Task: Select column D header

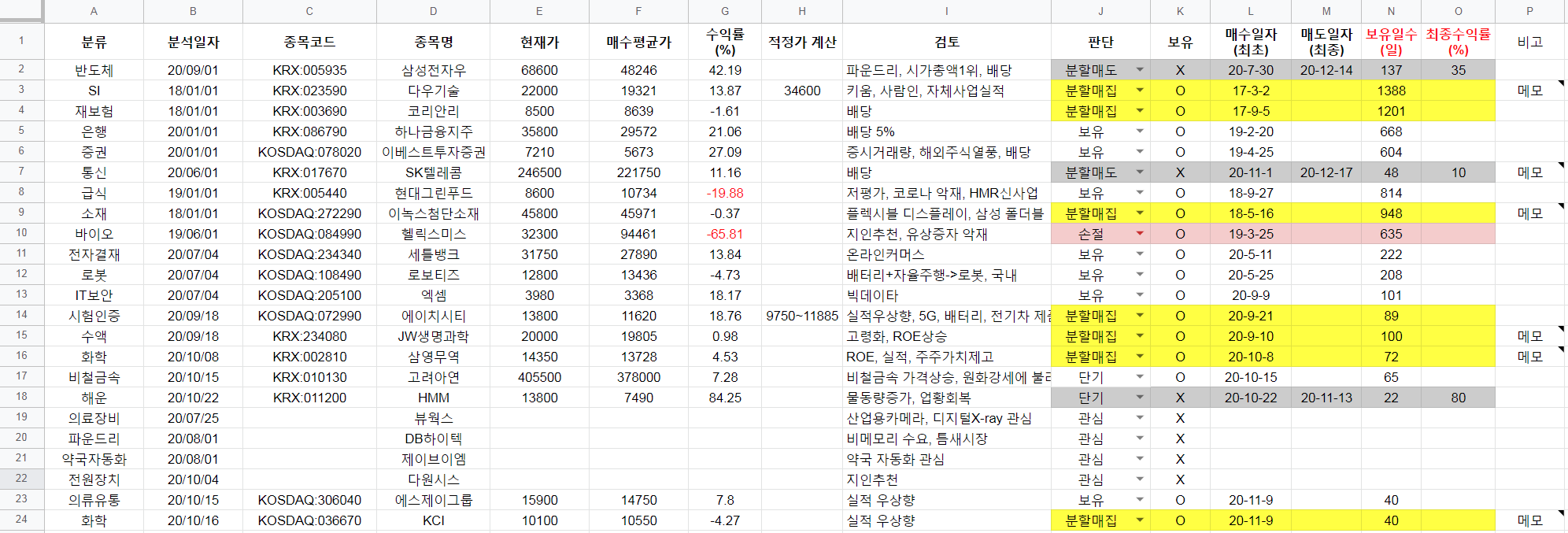Action: pos(433,11)
